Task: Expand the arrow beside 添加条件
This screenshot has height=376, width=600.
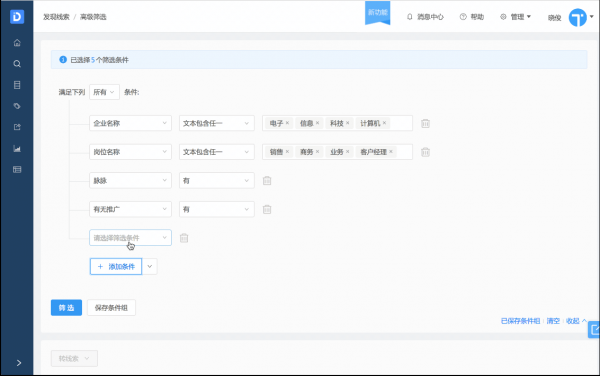Action: click(x=150, y=267)
